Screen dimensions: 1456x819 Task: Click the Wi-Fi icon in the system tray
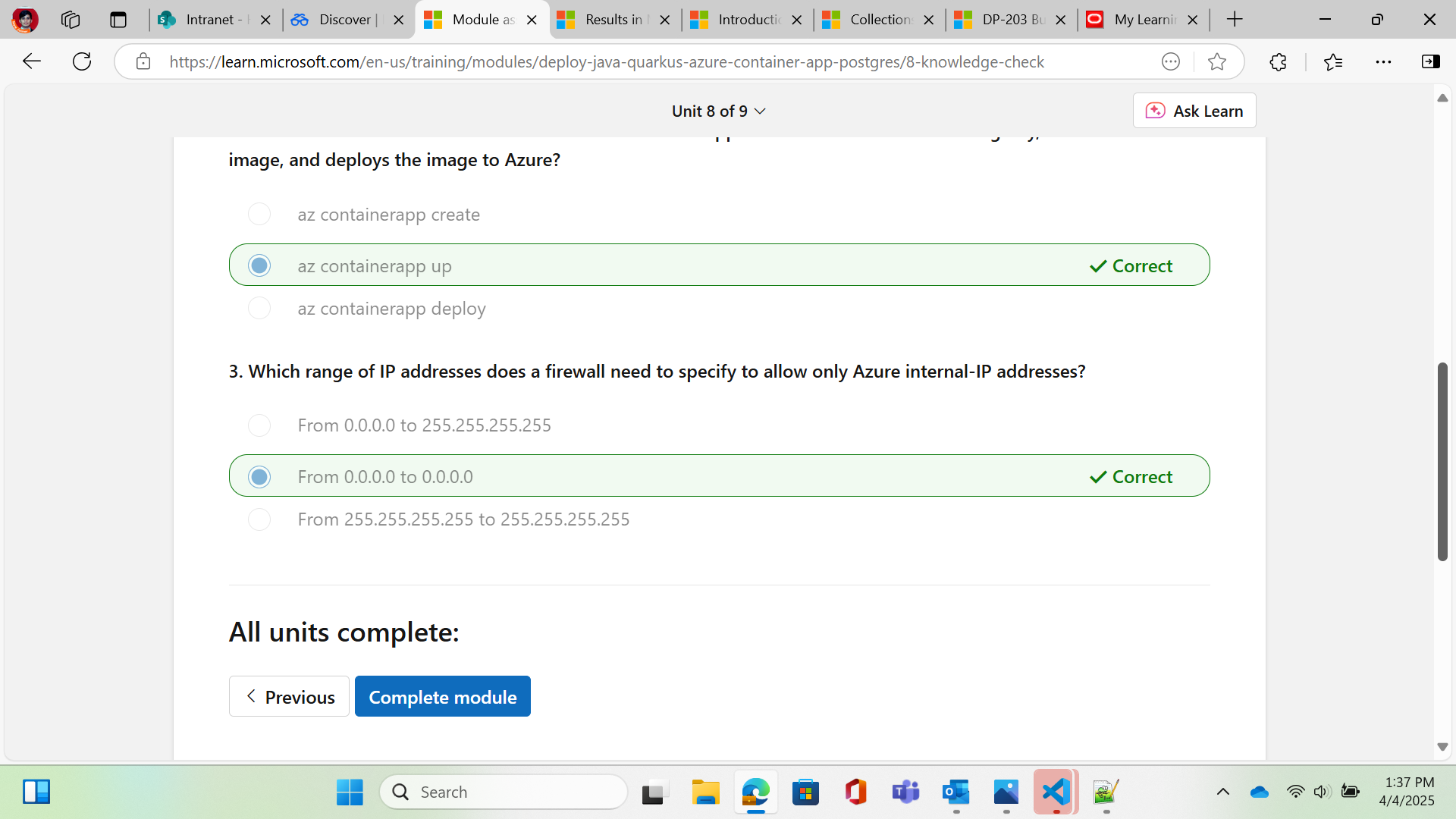tap(1295, 791)
